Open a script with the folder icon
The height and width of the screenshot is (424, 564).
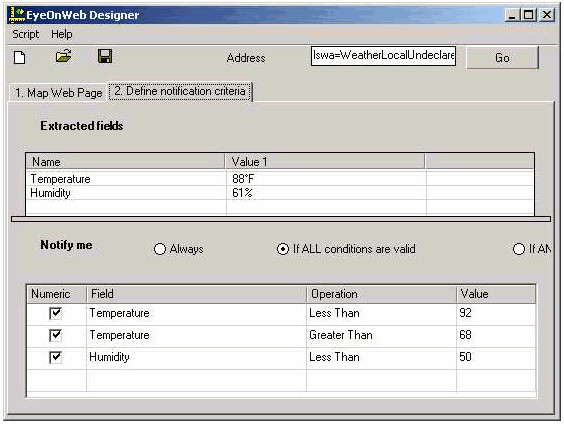pos(63,56)
